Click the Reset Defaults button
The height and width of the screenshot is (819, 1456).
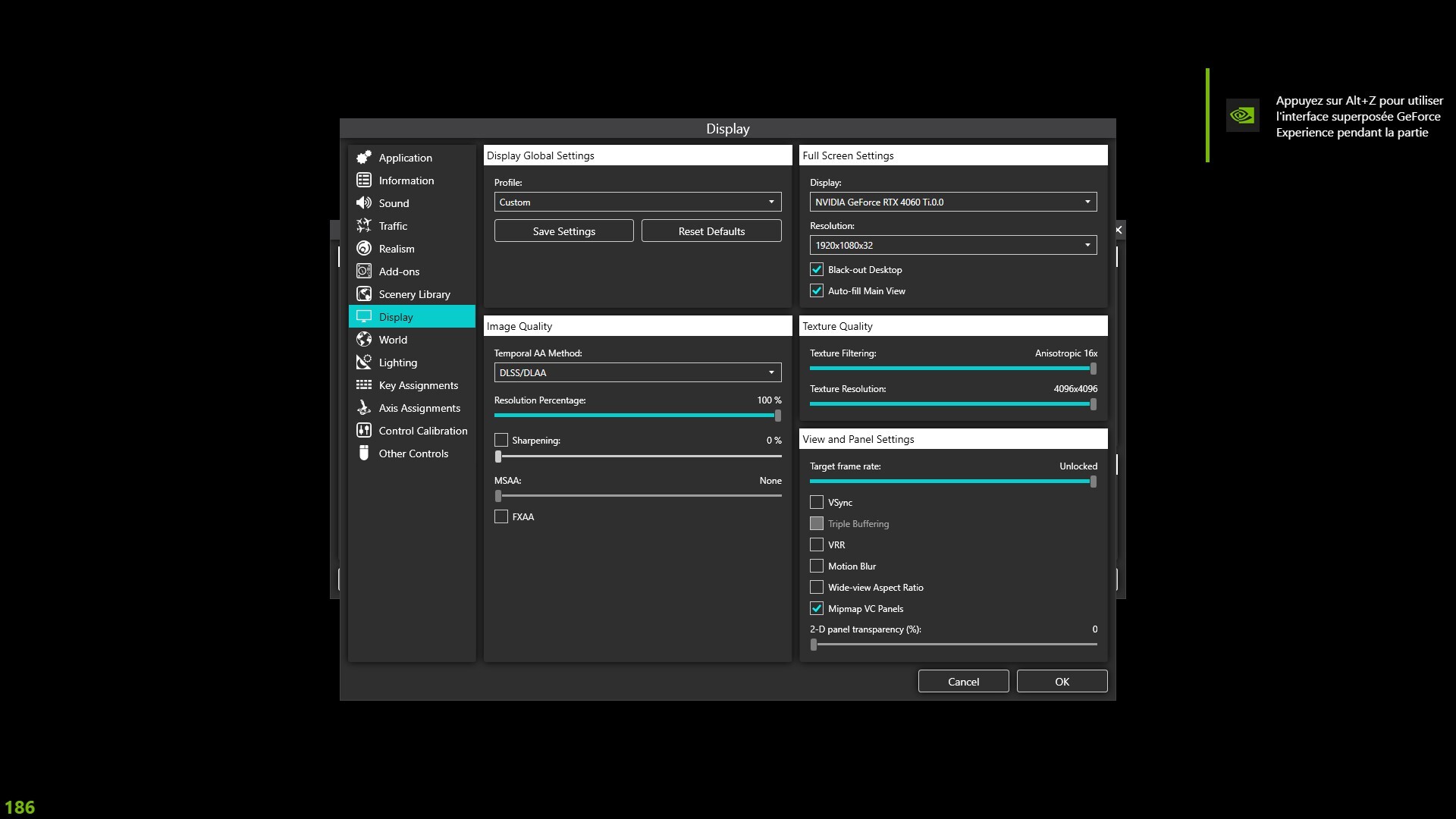point(711,231)
